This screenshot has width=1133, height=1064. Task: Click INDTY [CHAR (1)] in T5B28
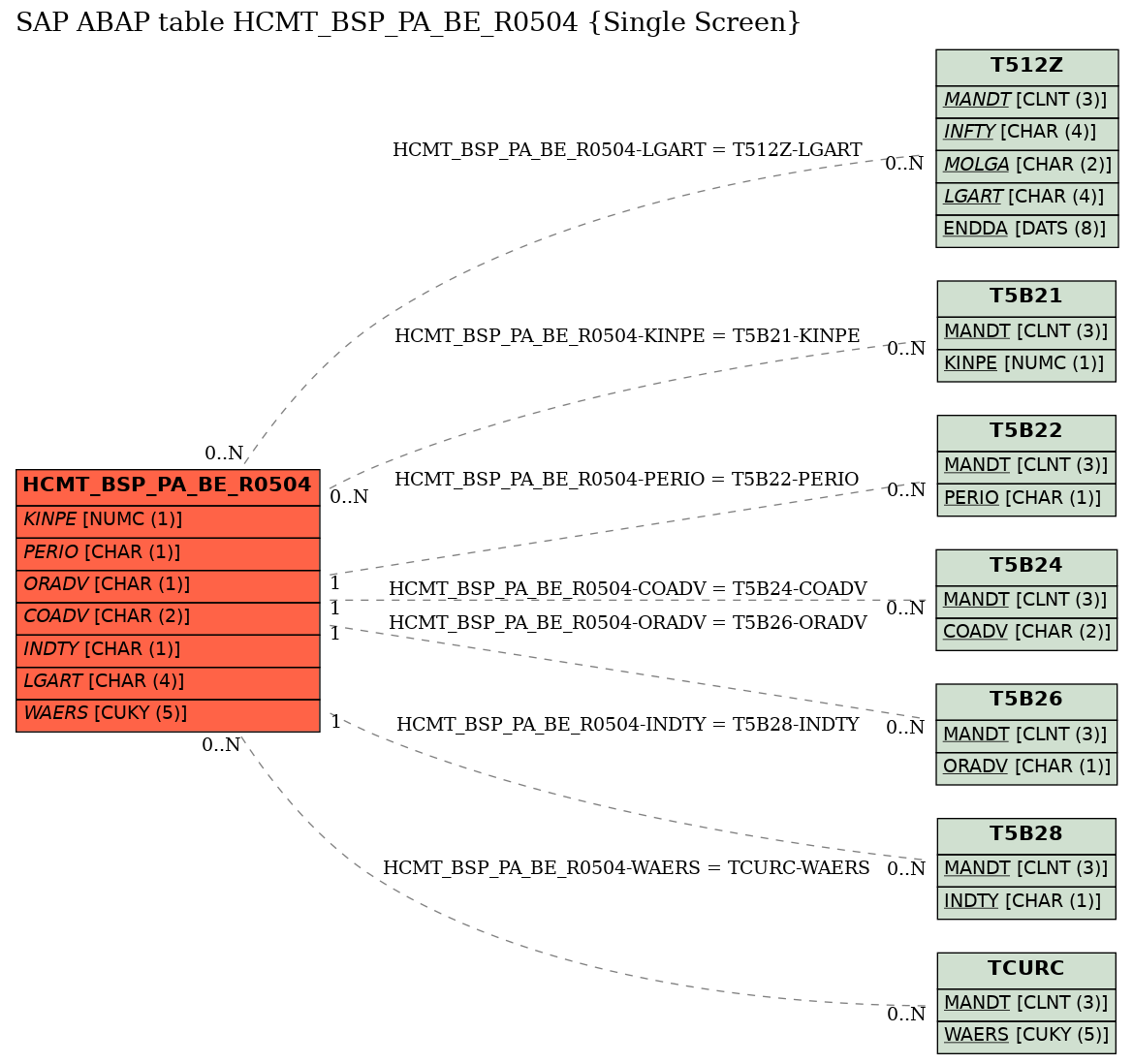pyautogui.click(x=1026, y=902)
